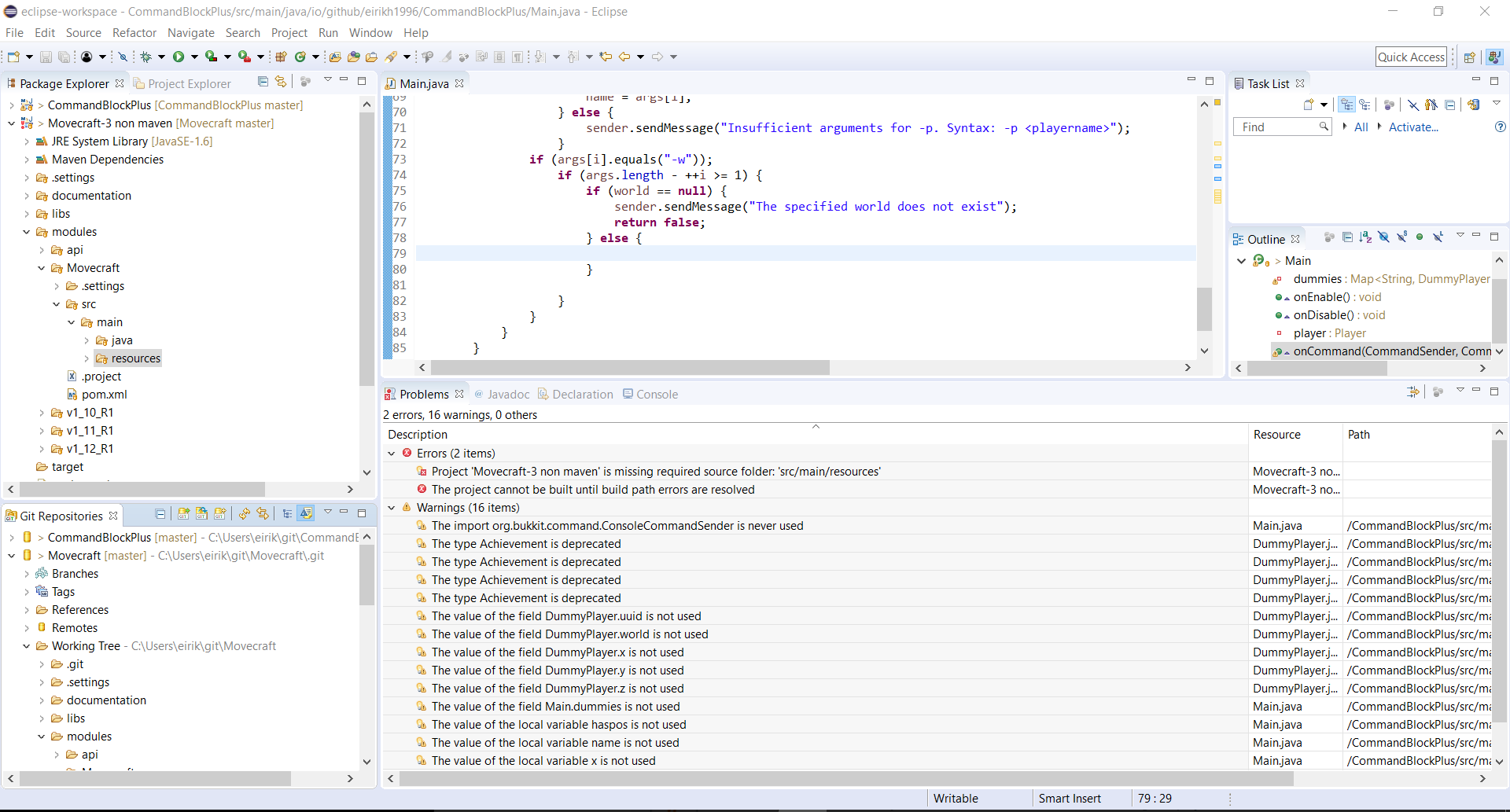This screenshot has height=812, width=1510.
Task: Click the Save icon in the toolbar
Action: [46, 57]
